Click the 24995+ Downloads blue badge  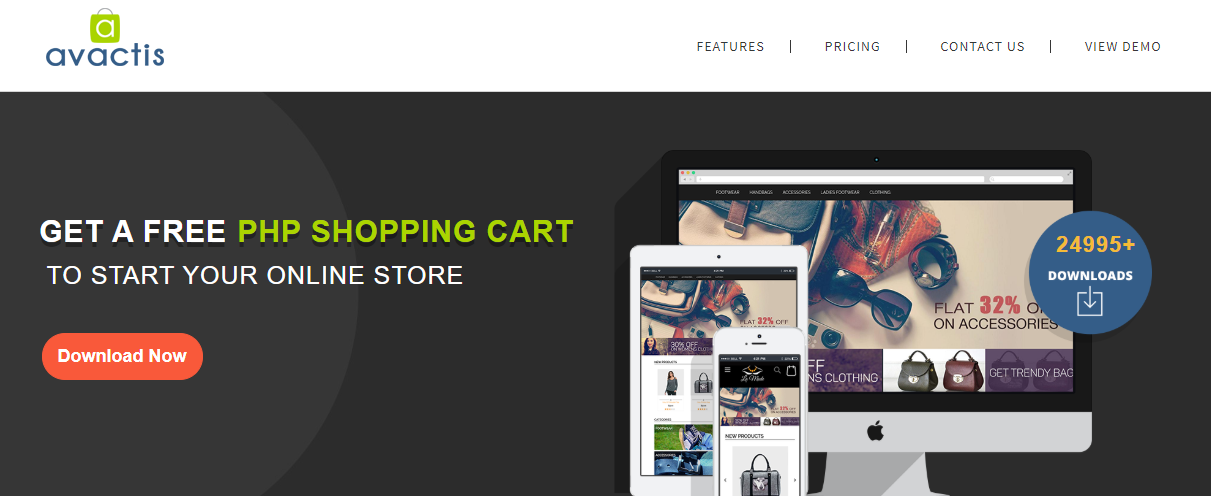click(x=1090, y=272)
